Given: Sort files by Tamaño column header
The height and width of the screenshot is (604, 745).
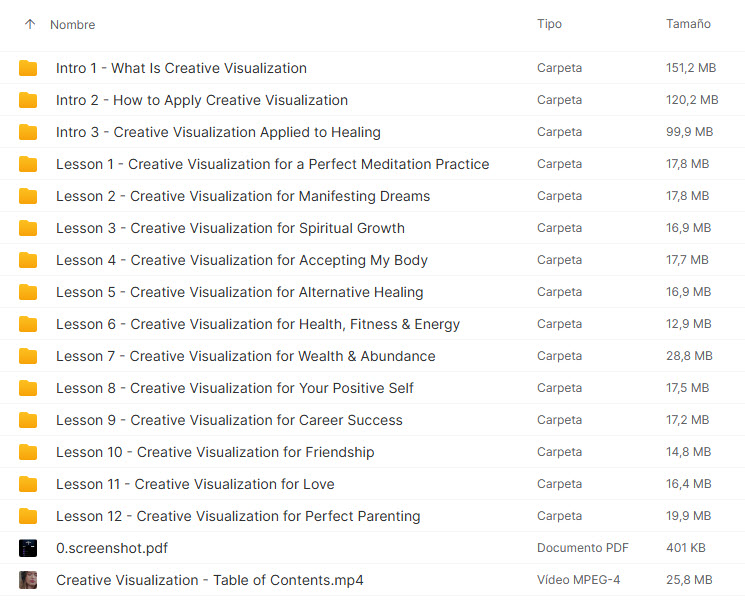Looking at the screenshot, I should [x=688, y=24].
